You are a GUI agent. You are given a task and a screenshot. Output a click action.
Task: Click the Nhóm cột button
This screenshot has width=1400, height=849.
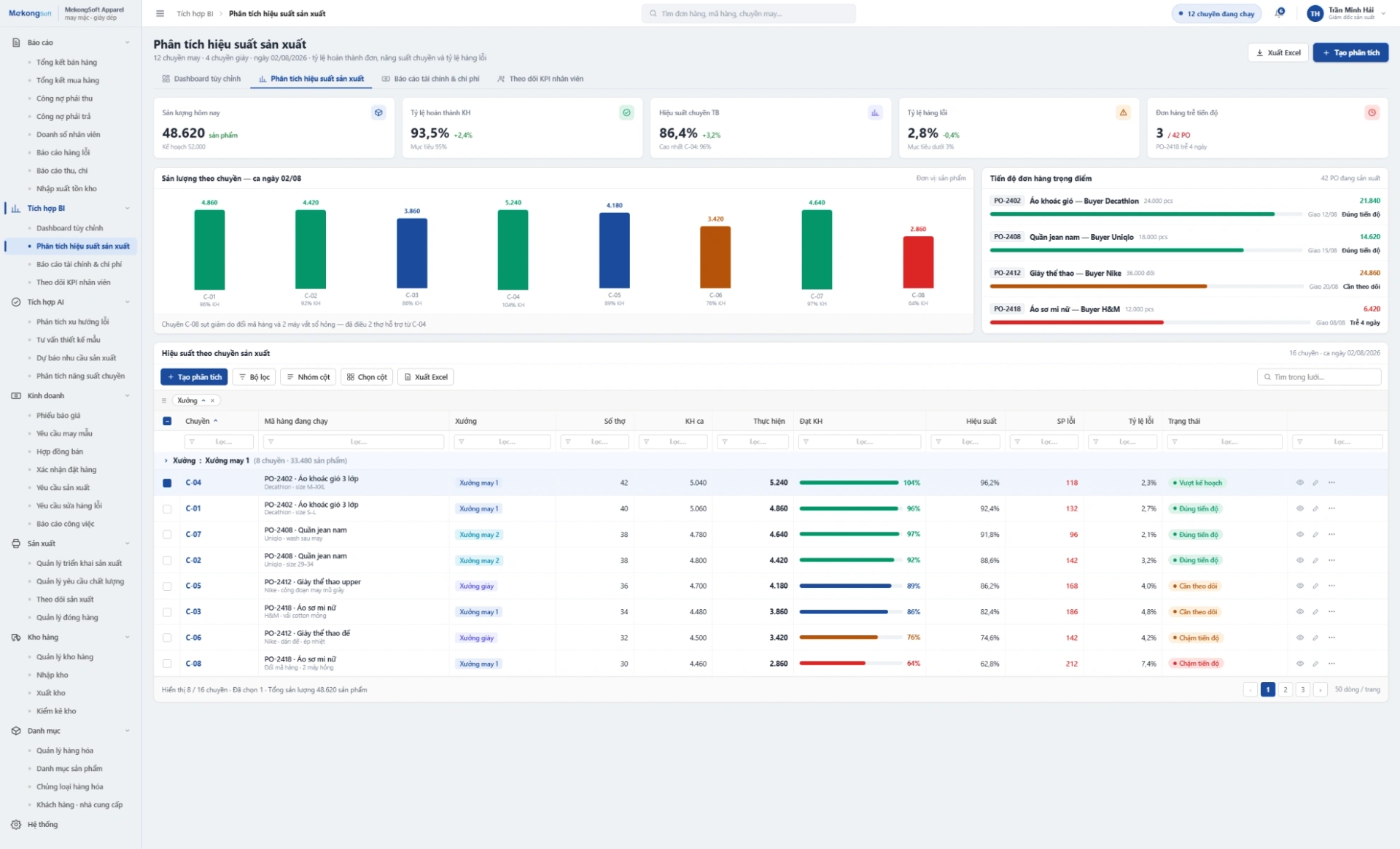click(x=308, y=377)
